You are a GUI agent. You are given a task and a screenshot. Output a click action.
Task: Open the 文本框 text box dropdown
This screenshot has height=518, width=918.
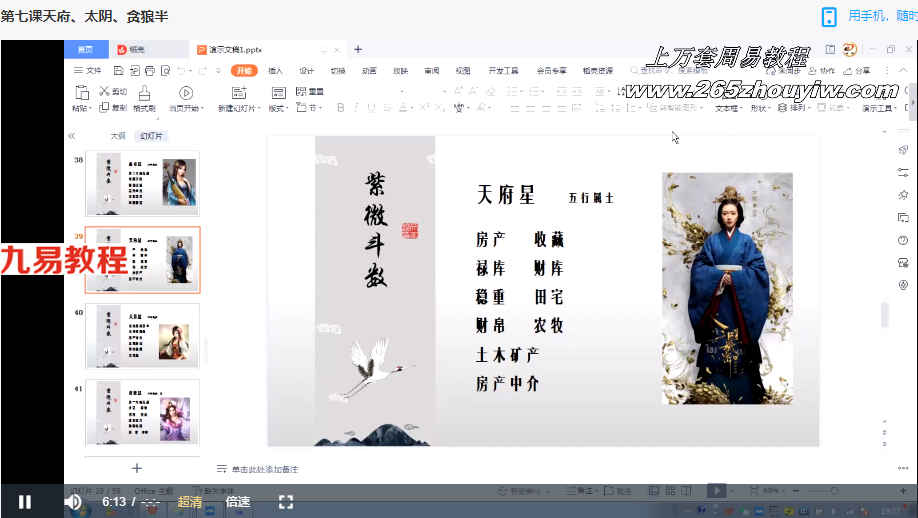tap(728, 108)
